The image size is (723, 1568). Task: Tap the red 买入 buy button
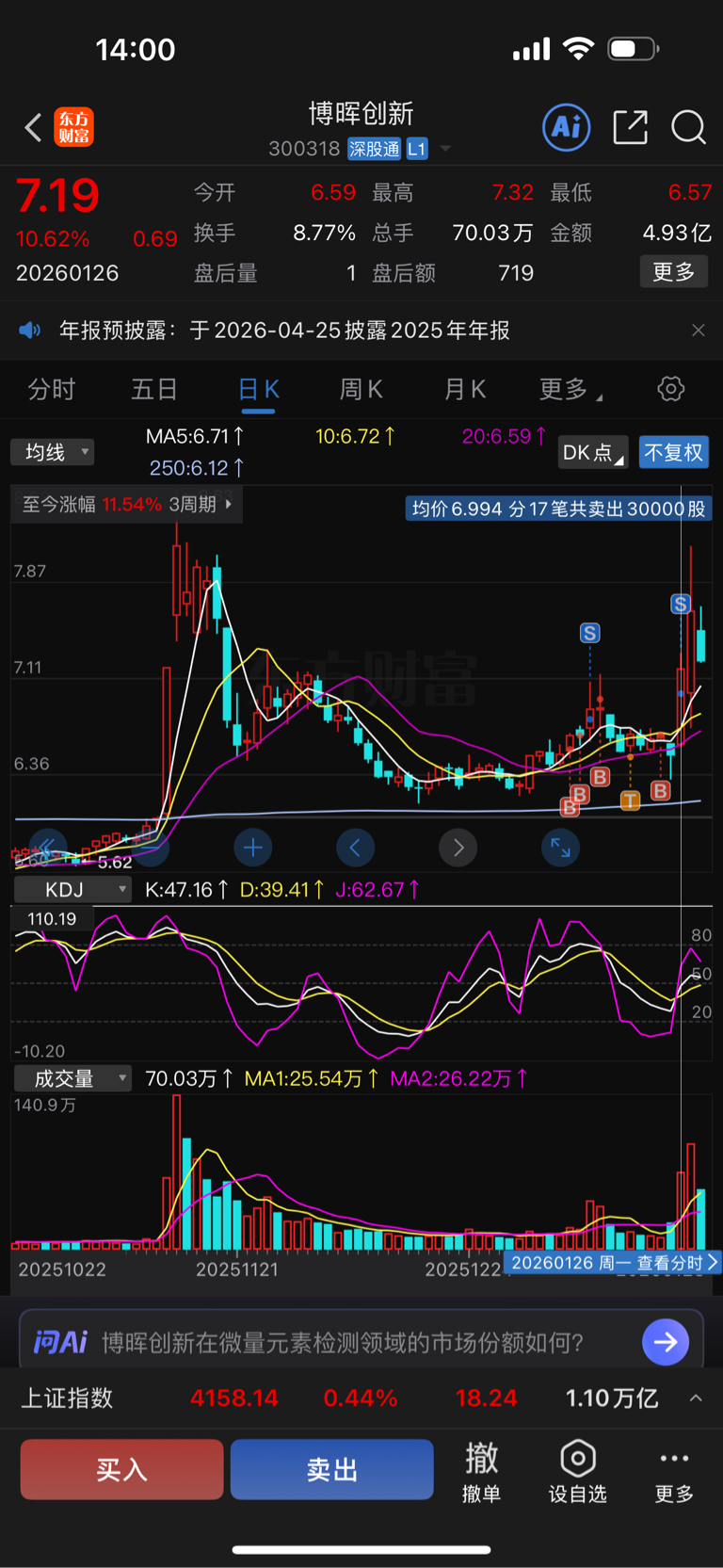(x=121, y=1469)
